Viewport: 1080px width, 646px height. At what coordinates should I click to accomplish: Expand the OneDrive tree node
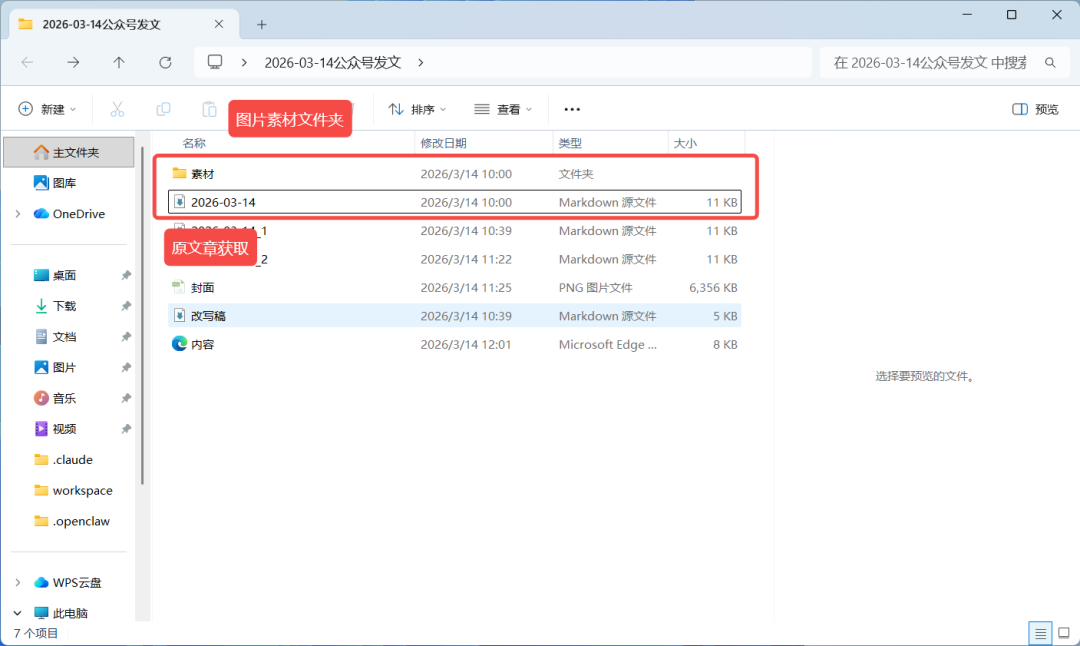[18, 214]
